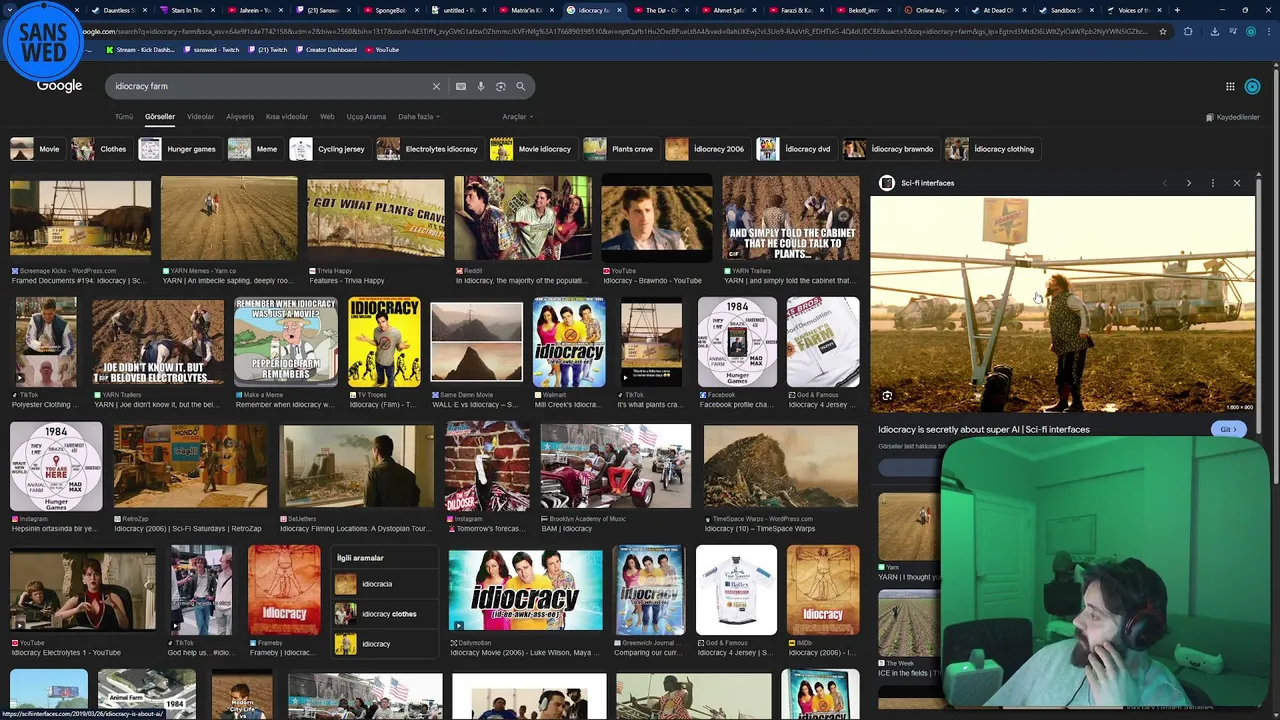This screenshot has width=1280, height=720.
Task: Go to next image in preview panel
Action: click(x=1188, y=183)
